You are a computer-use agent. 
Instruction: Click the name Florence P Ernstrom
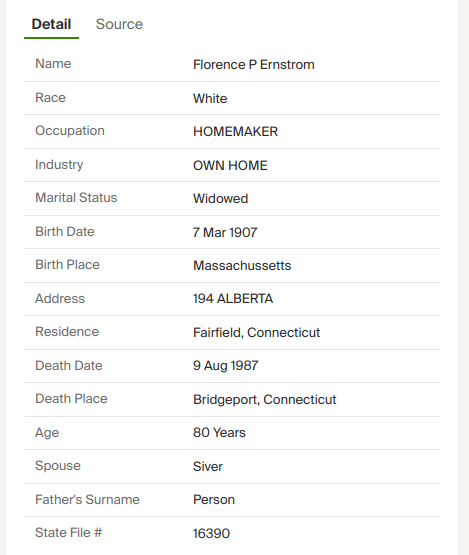click(x=253, y=64)
